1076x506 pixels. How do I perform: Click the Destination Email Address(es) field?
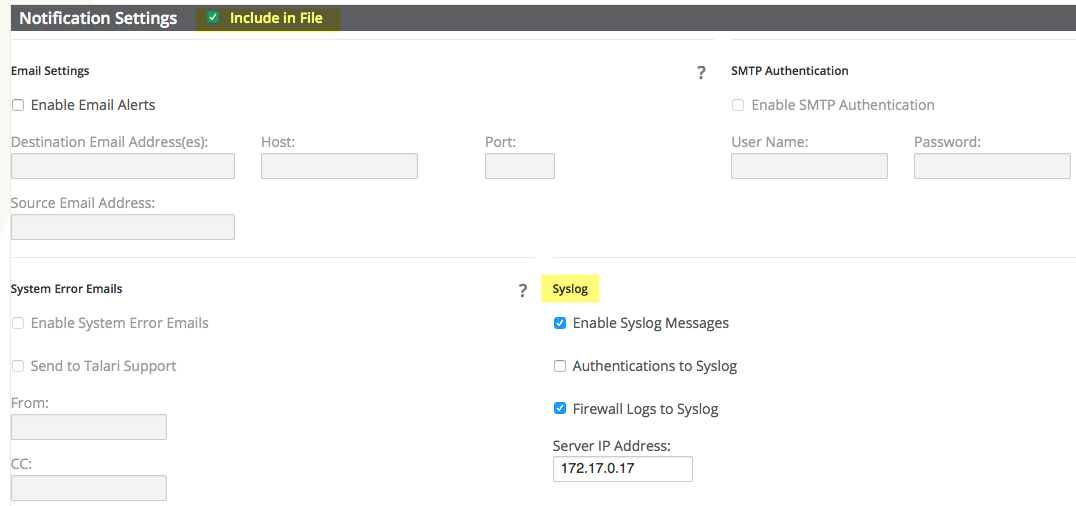point(122,166)
